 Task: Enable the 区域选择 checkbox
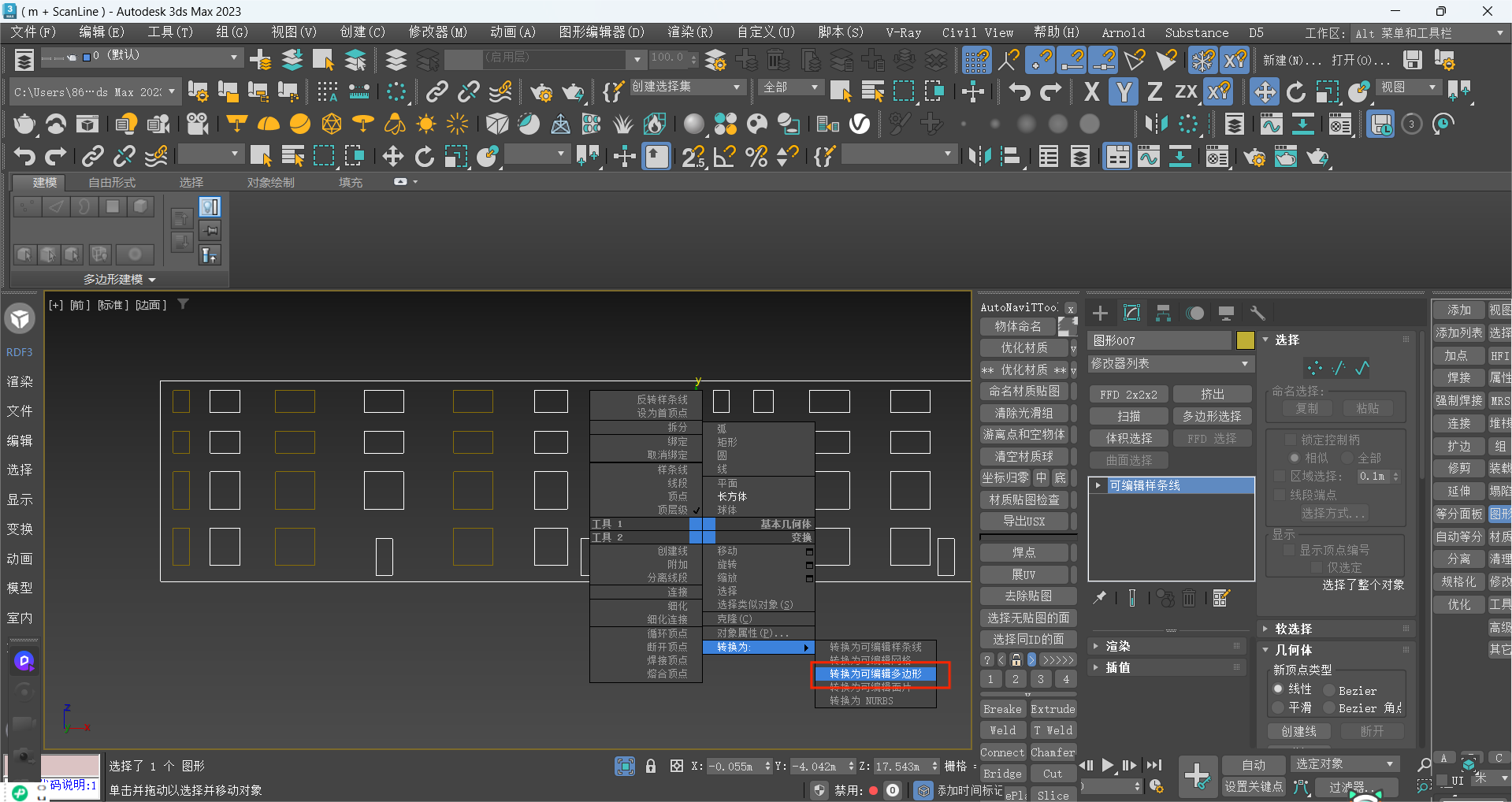point(1280,476)
